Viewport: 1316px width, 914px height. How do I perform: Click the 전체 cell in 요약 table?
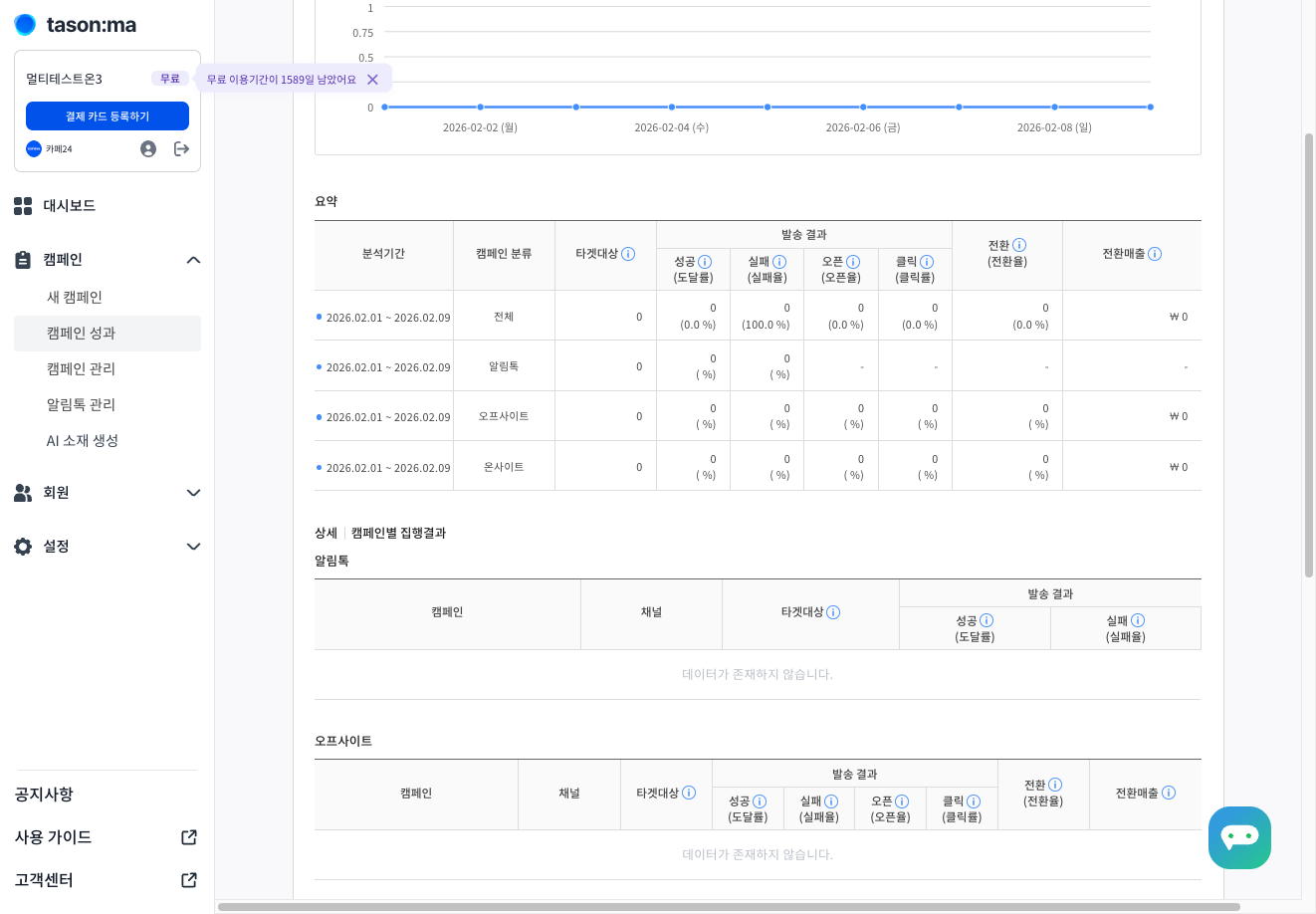click(504, 317)
